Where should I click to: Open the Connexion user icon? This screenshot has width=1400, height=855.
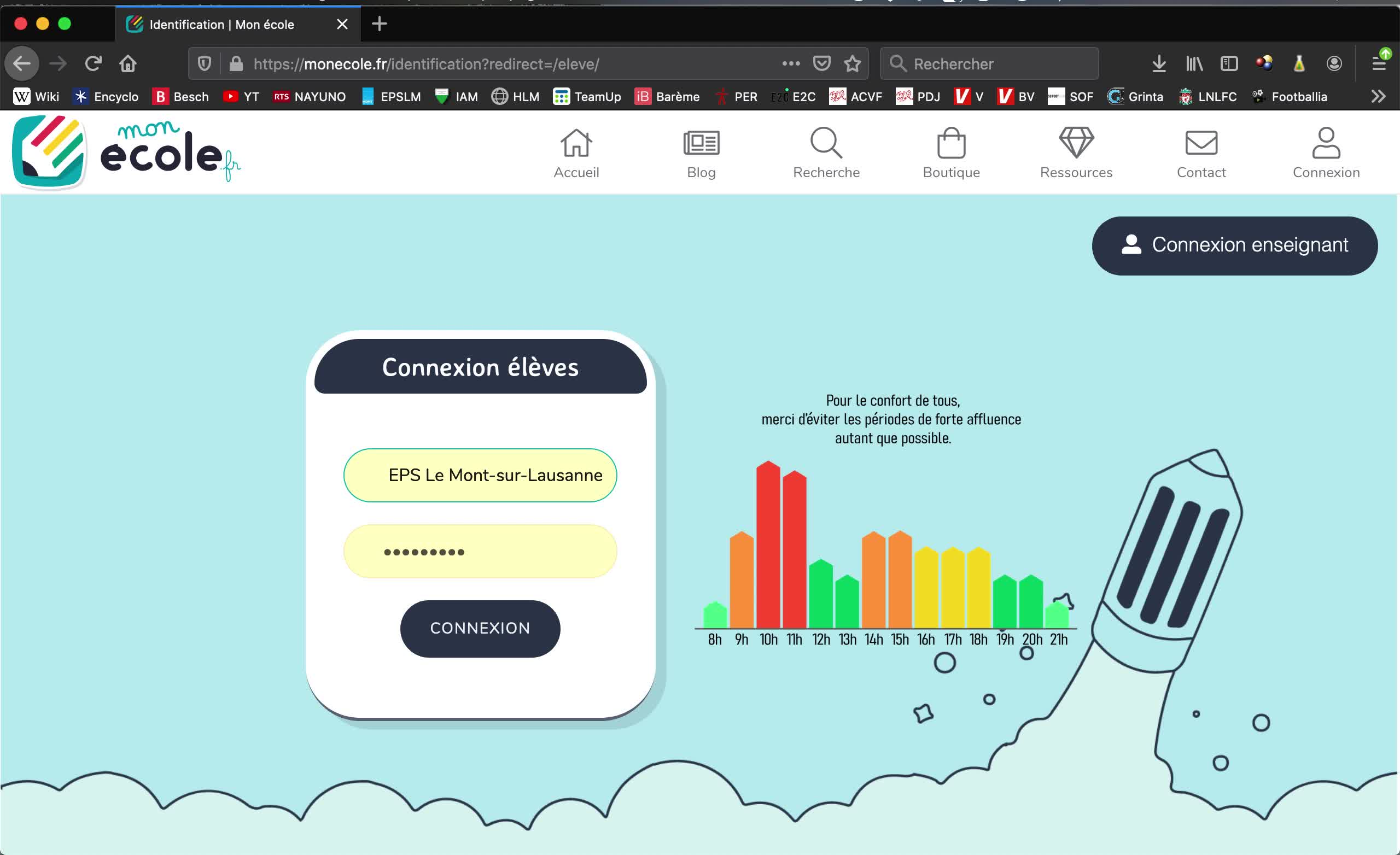point(1326,143)
